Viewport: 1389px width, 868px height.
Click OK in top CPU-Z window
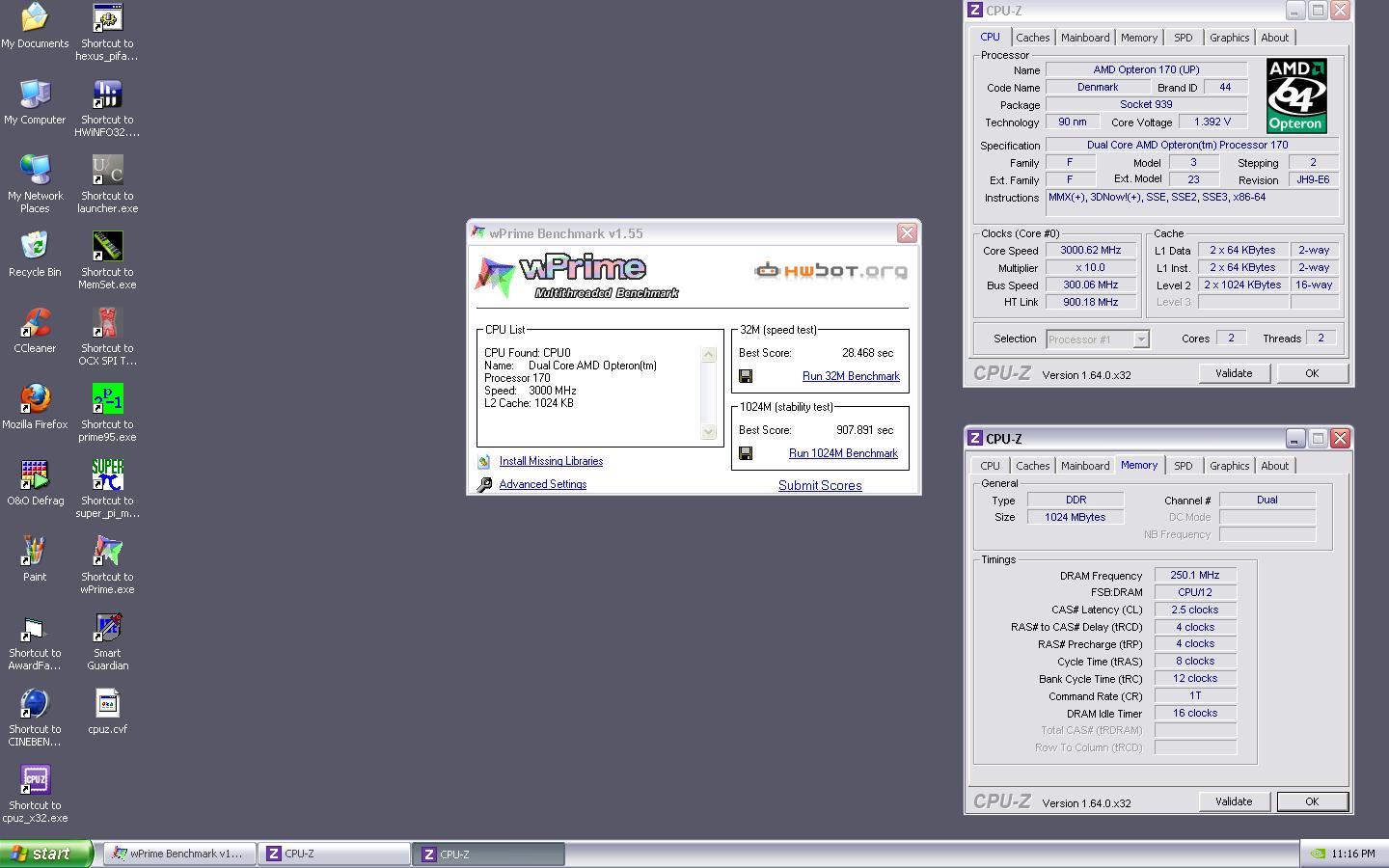point(1312,373)
